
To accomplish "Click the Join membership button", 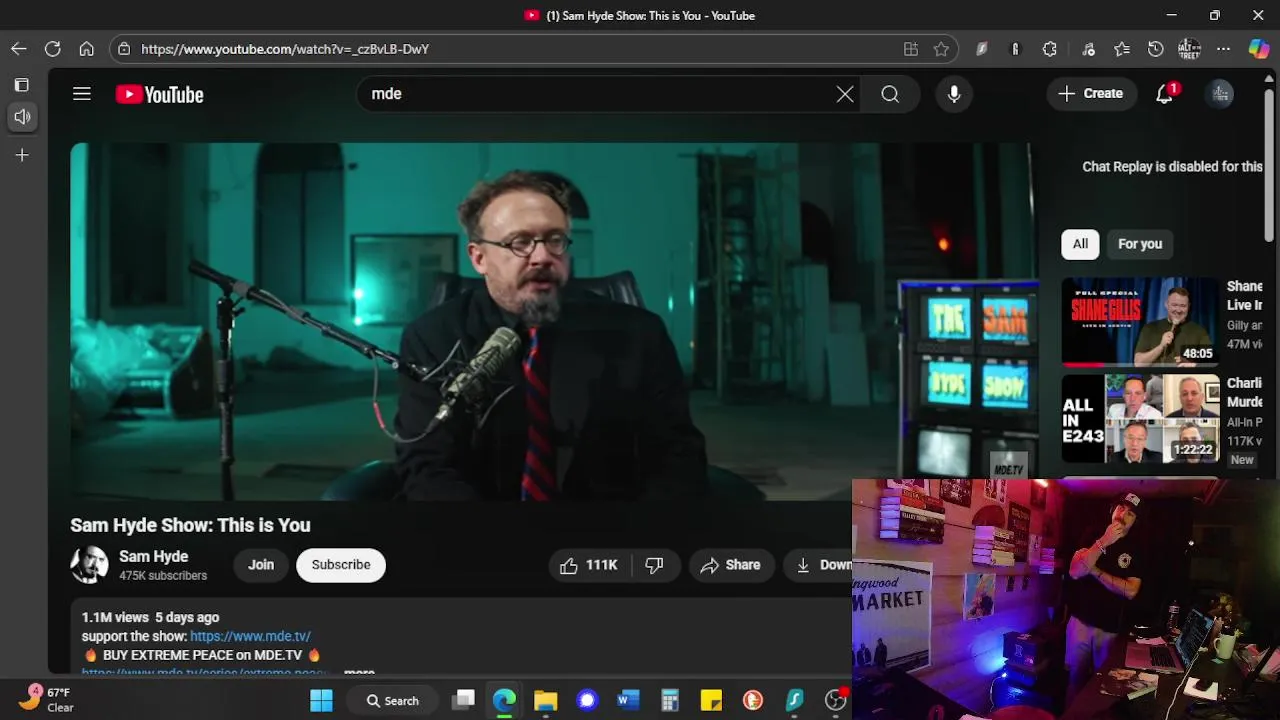I will [x=261, y=565].
